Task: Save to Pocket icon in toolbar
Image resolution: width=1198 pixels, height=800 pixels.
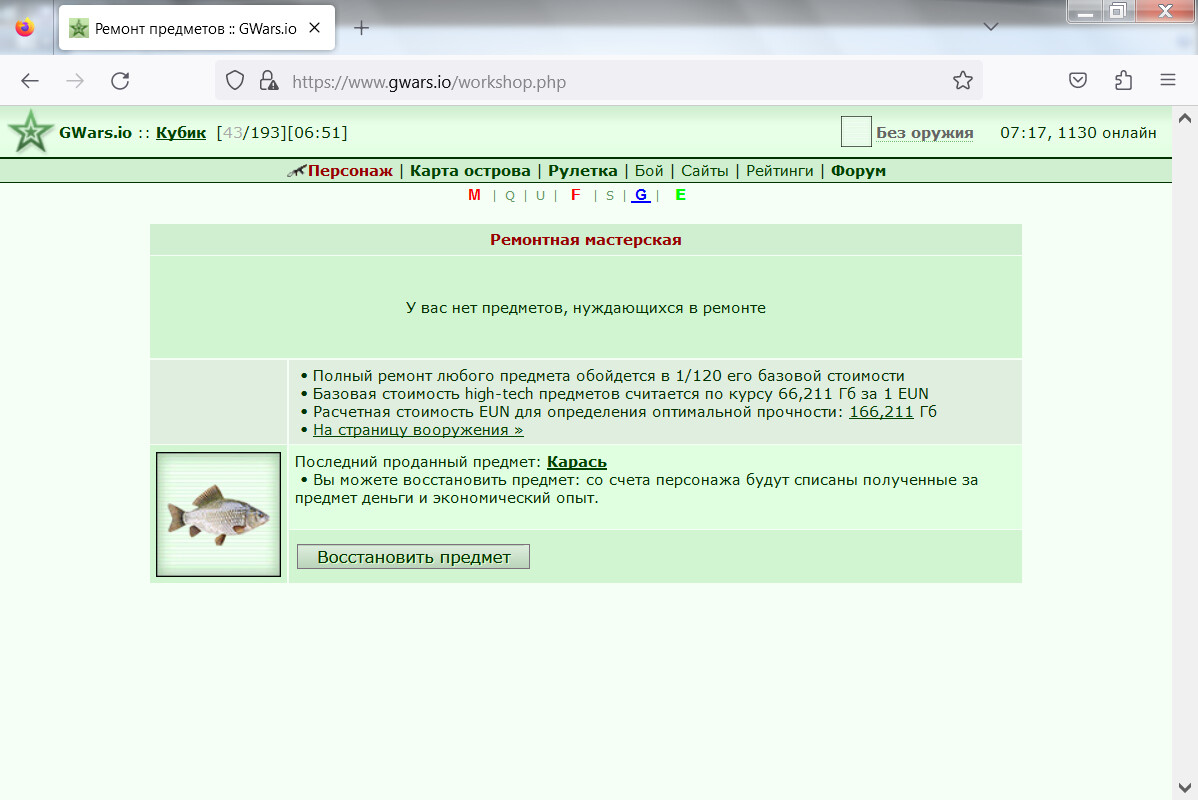Action: 1078,81
